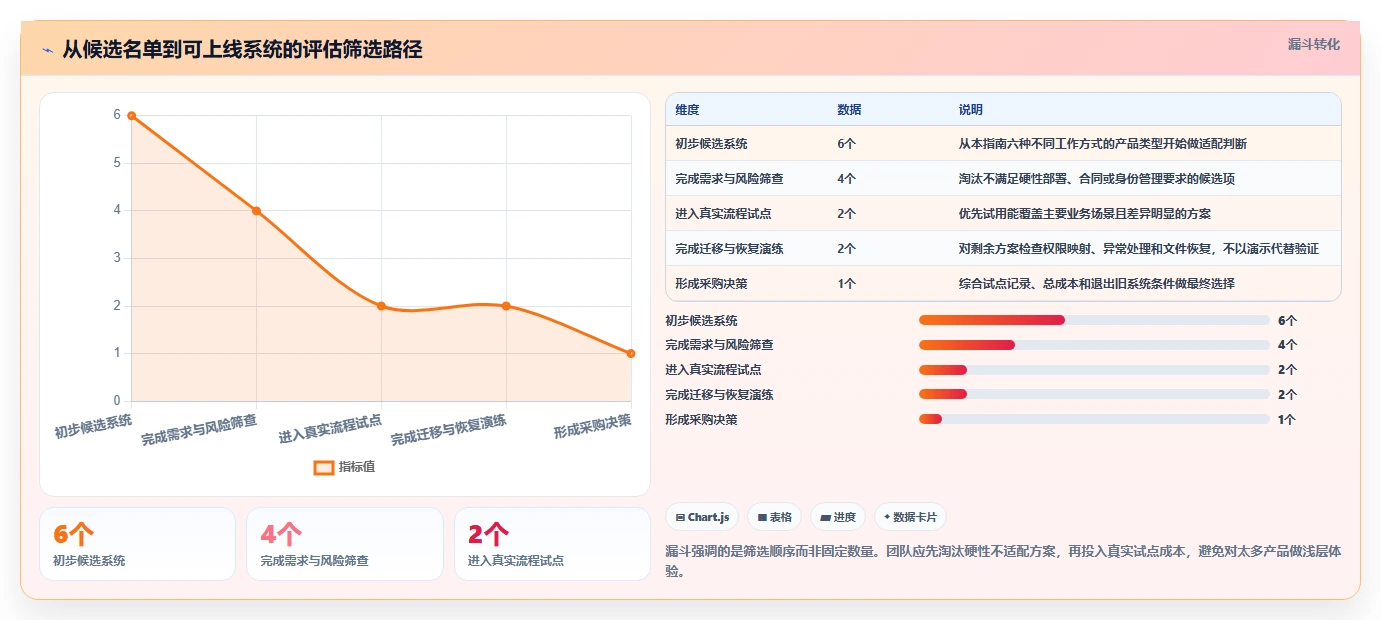Click the chart data point at value 1

pyautogui.click(x=631, y=353)
